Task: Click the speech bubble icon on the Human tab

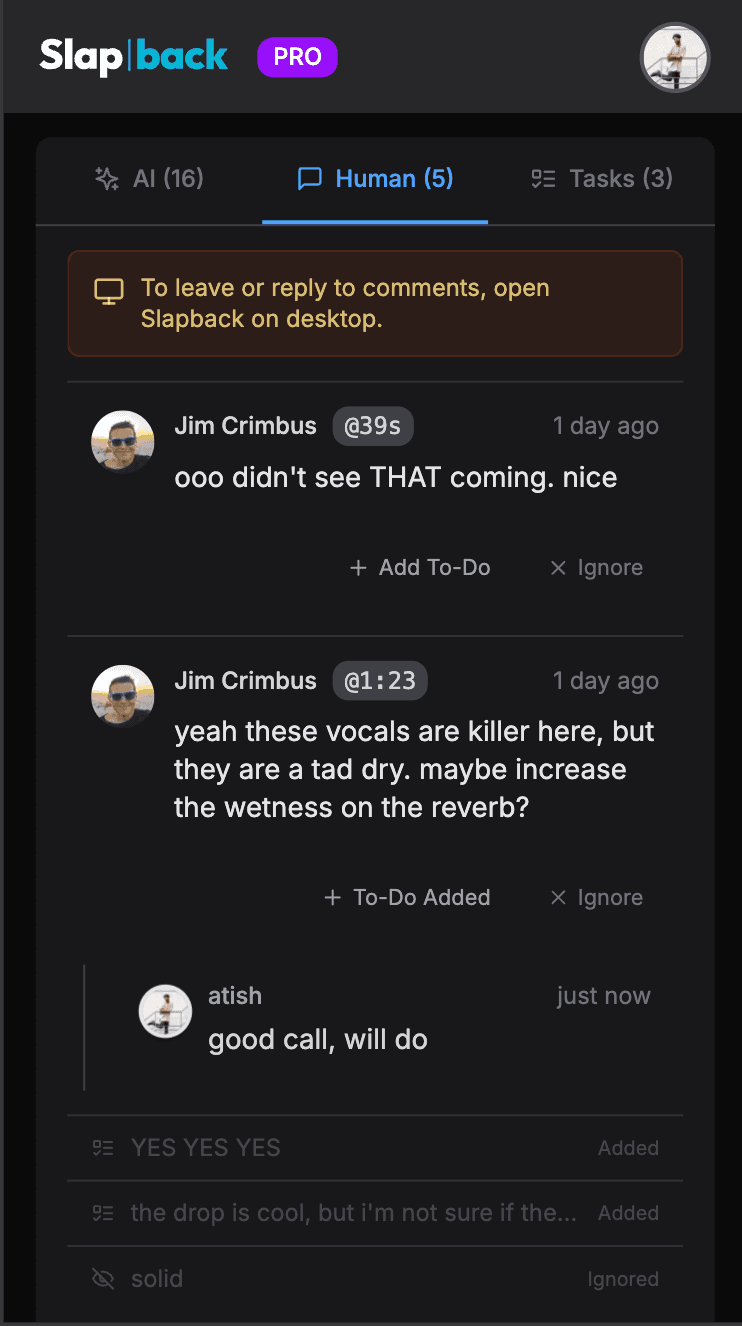Action: [310, 178]
